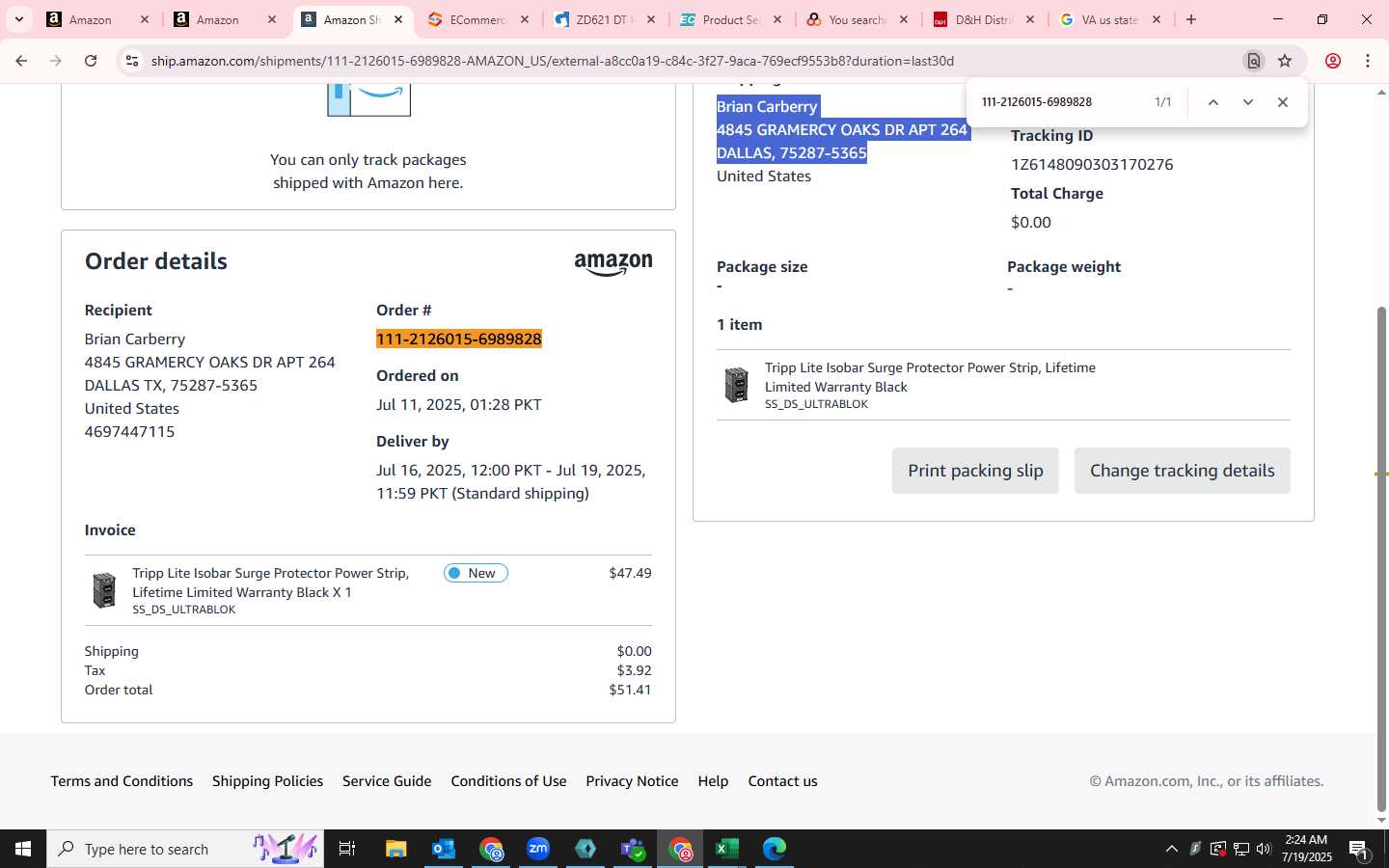
Task: Click the surge protector thumbnail in invoice
Action: click(x=104, y=590)
